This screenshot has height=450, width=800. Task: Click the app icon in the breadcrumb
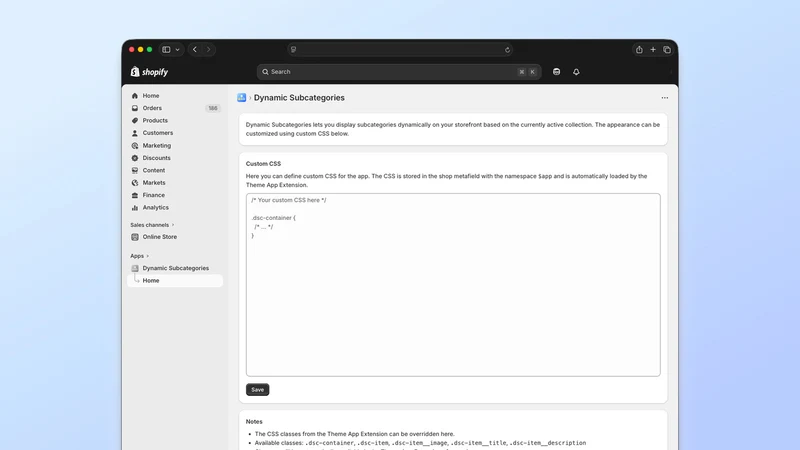242,97
